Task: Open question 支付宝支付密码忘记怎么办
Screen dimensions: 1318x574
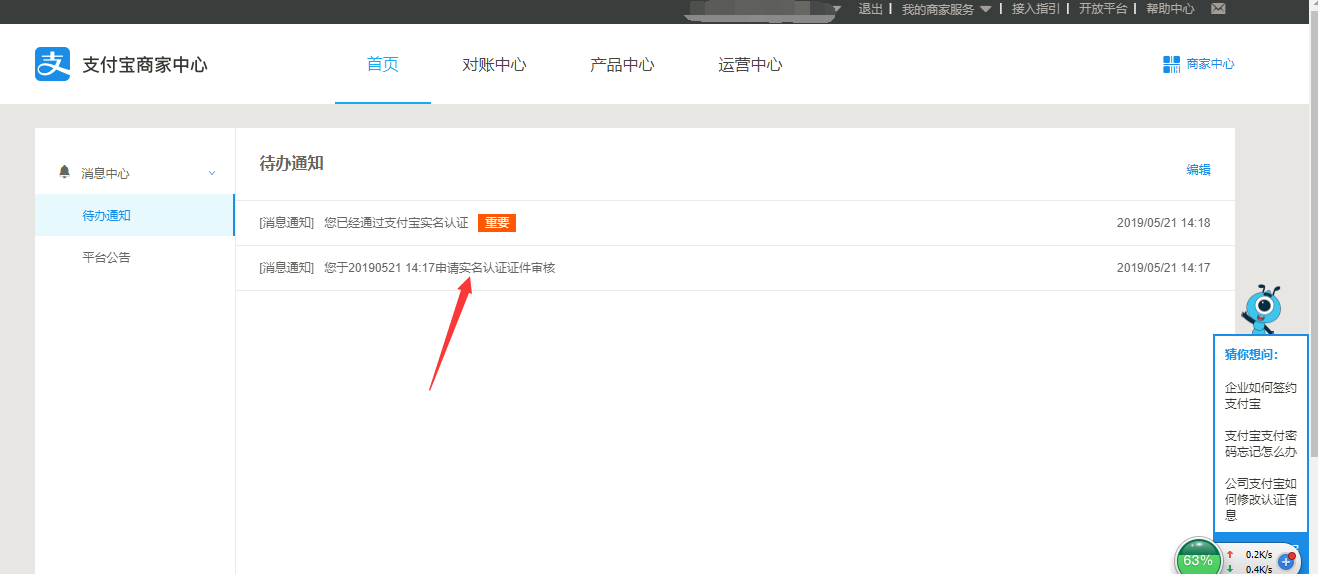Action: [1260, 444]
